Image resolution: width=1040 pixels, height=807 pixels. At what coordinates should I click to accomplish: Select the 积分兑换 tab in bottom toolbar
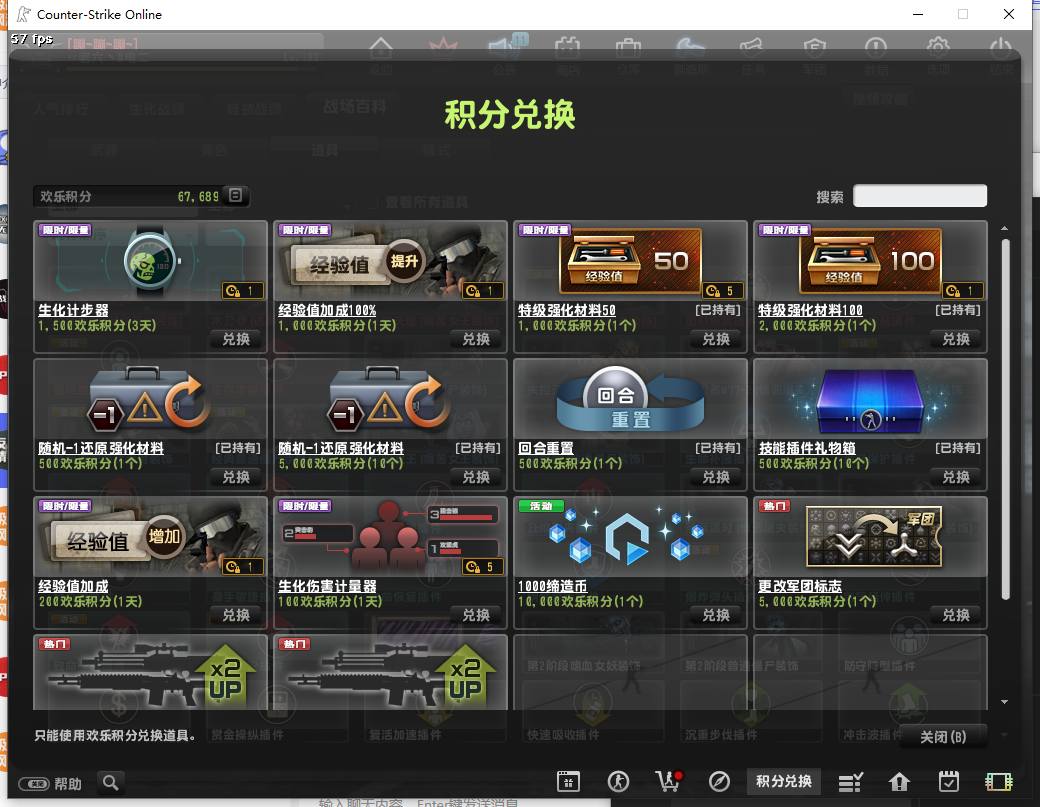coord(784,781)
